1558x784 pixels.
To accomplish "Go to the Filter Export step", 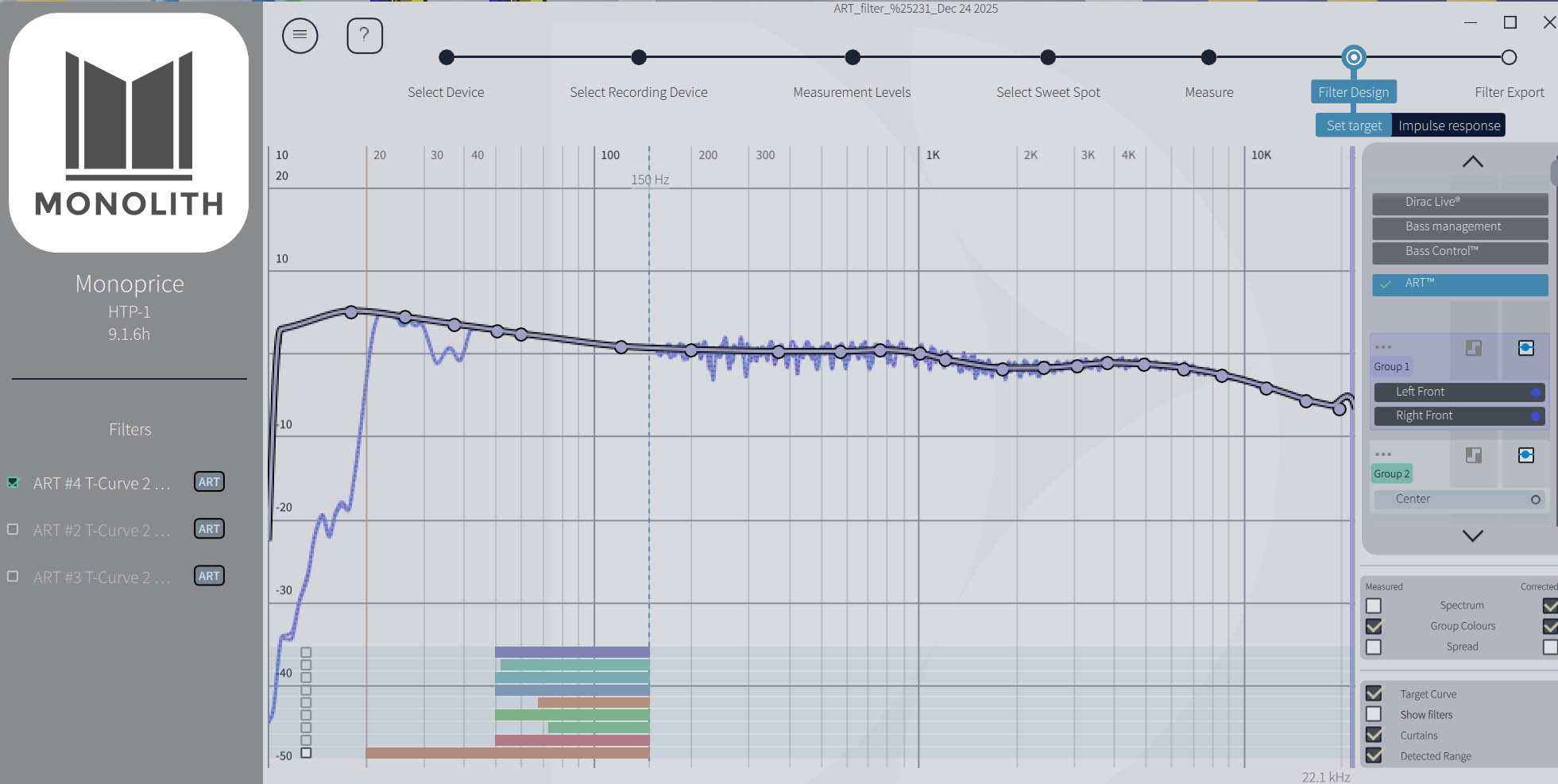I will 1508,58.
